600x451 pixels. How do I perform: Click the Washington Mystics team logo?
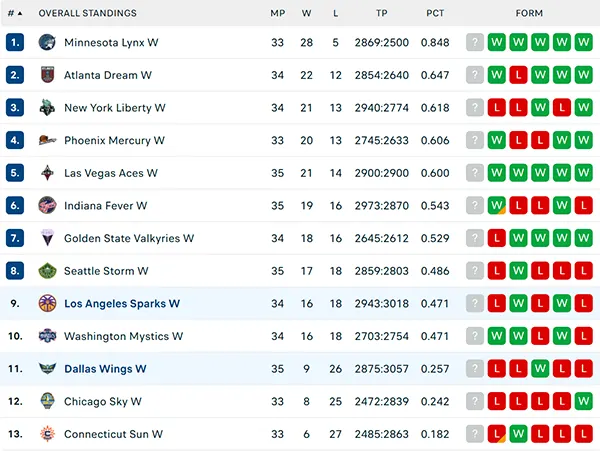[47, 336]
